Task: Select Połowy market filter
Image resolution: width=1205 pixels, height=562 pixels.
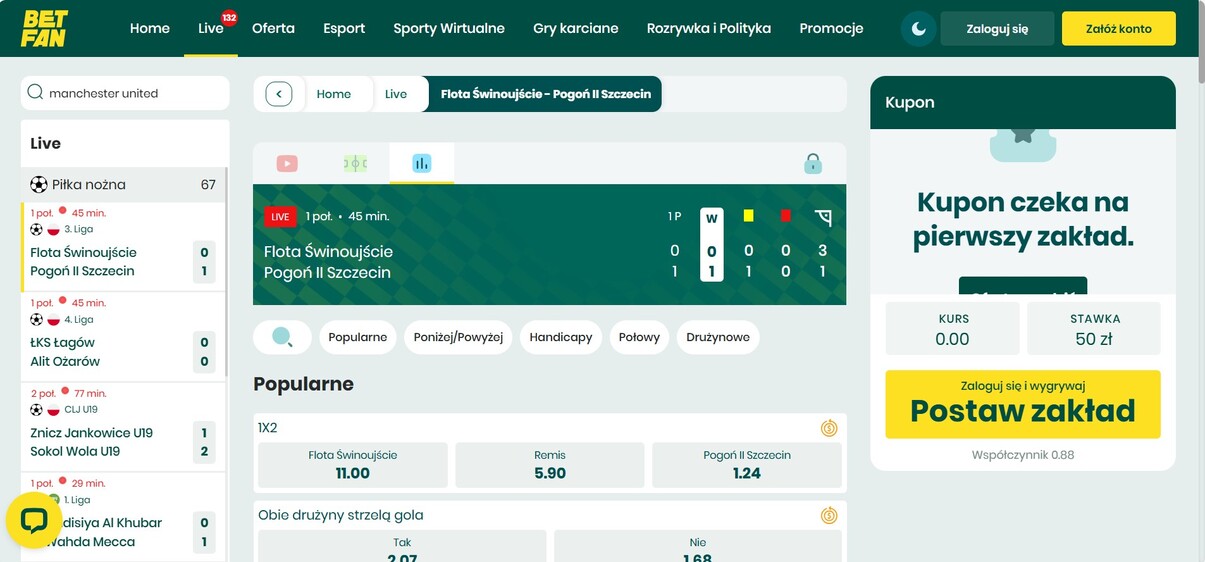Action: (639, 337)
